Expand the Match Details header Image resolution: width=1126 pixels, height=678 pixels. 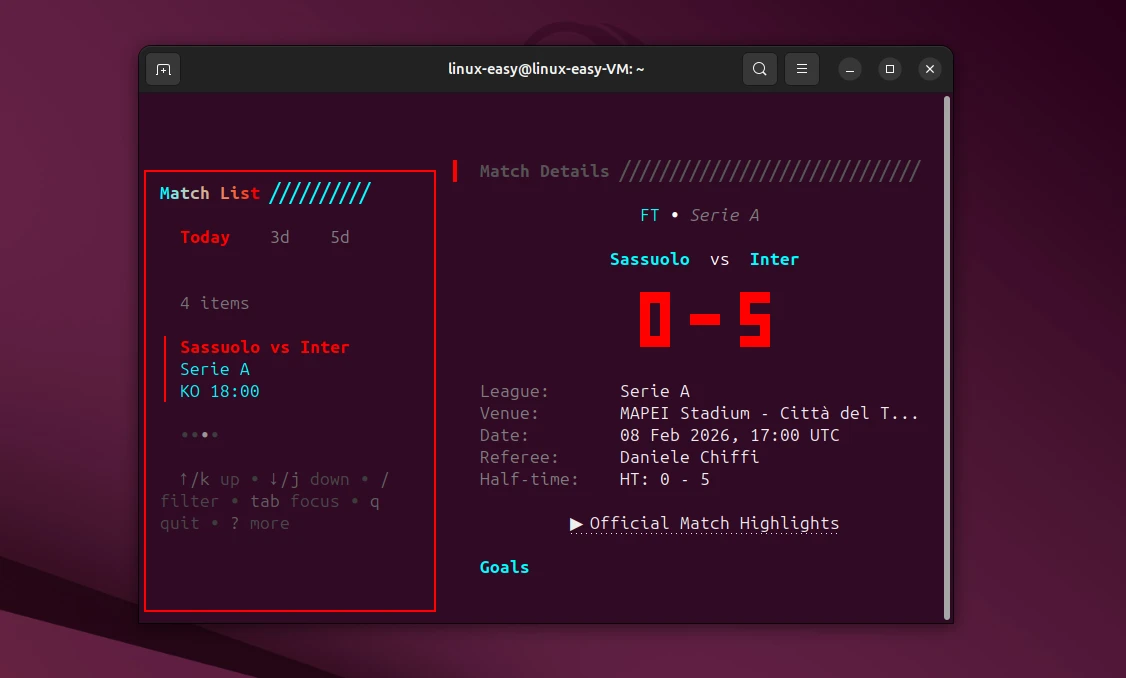pyautogui.click(x=544, y=170)
